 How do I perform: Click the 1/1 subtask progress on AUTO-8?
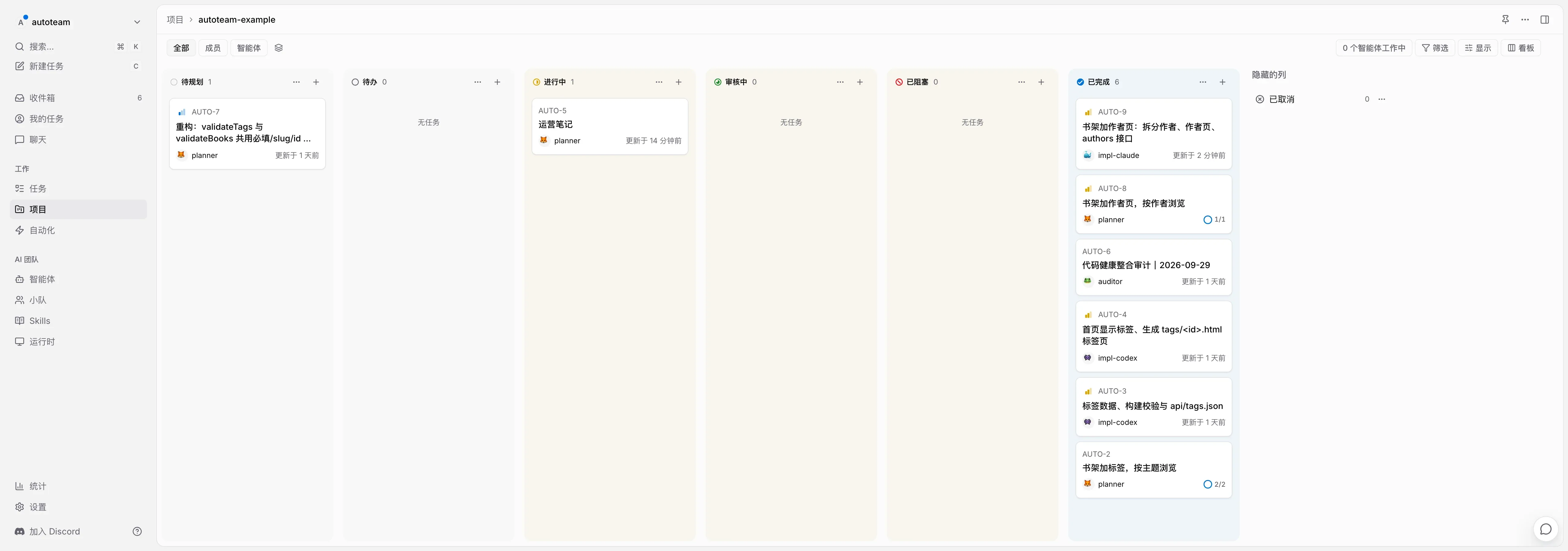click(1214, 219)
